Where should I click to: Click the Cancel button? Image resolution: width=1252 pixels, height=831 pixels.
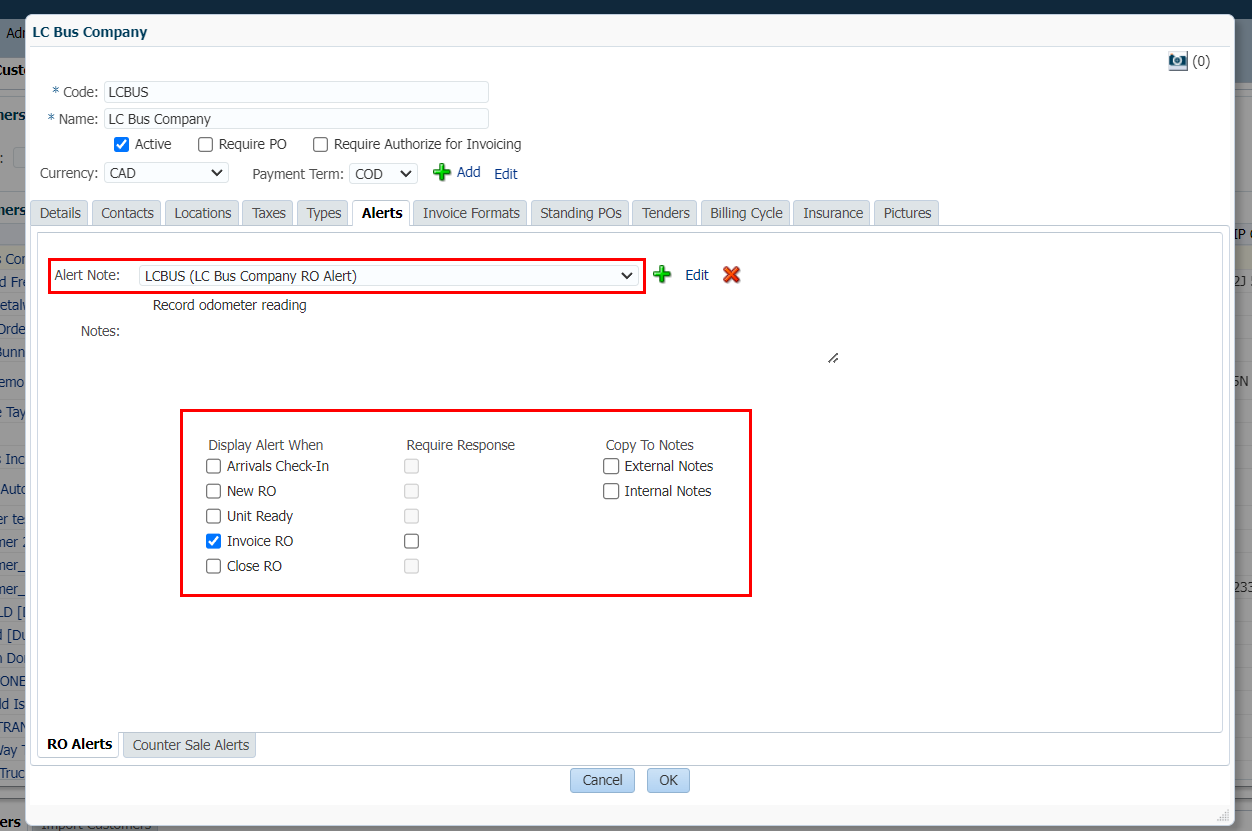coord(602,780)
